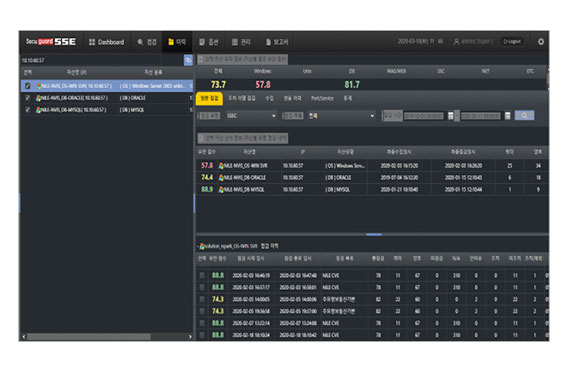Image resolution: width=568 pixels, height=365 pixels.
Task: Click the end date input field
Action: (x=481, y=116)
